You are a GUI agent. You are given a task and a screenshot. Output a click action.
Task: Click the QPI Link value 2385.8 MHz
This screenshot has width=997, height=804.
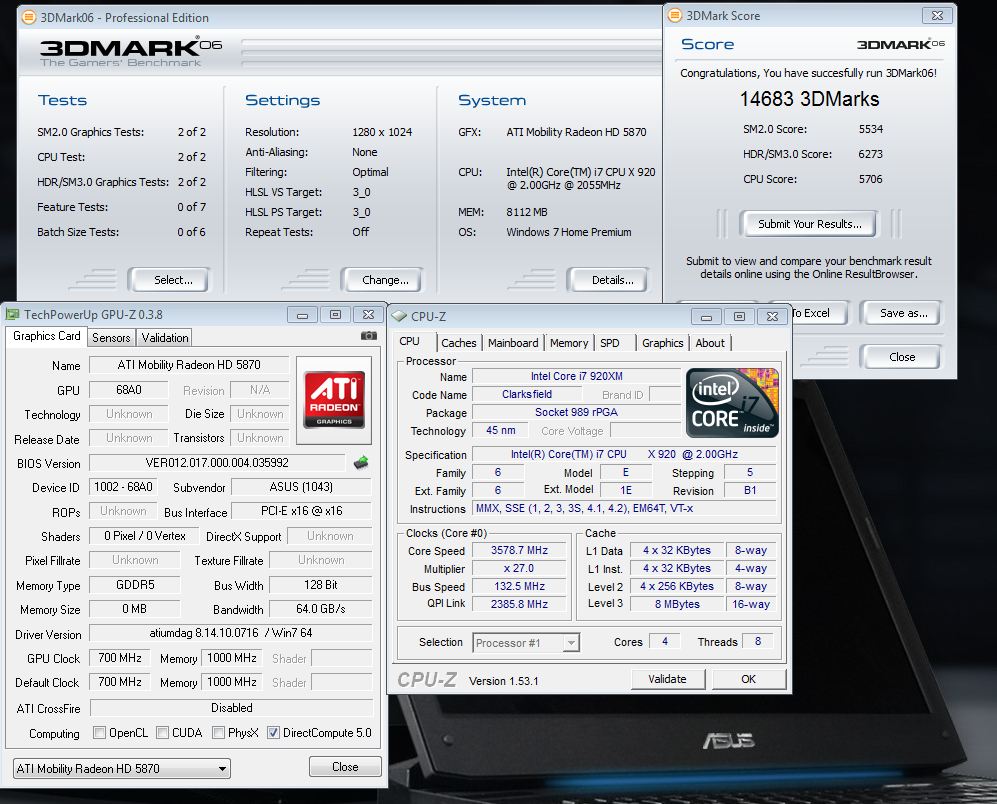(519, 604)
